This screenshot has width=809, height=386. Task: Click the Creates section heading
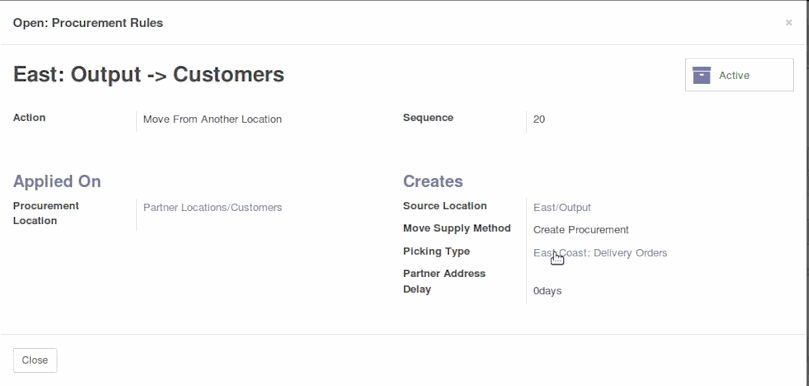pyautogui.click(x=433, y=181)
